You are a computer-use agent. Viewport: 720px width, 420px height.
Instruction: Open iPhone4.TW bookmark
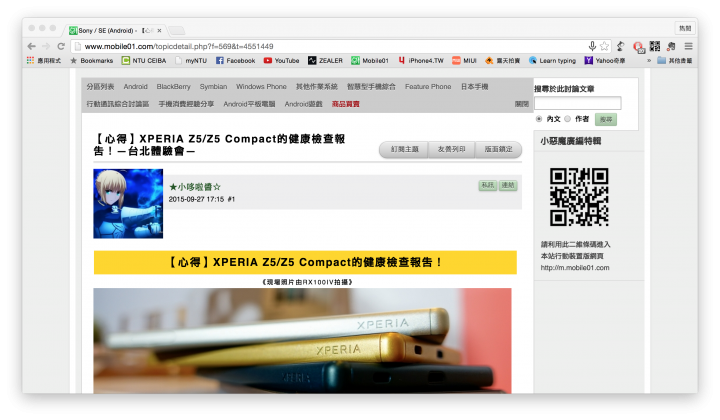[421, 60]
